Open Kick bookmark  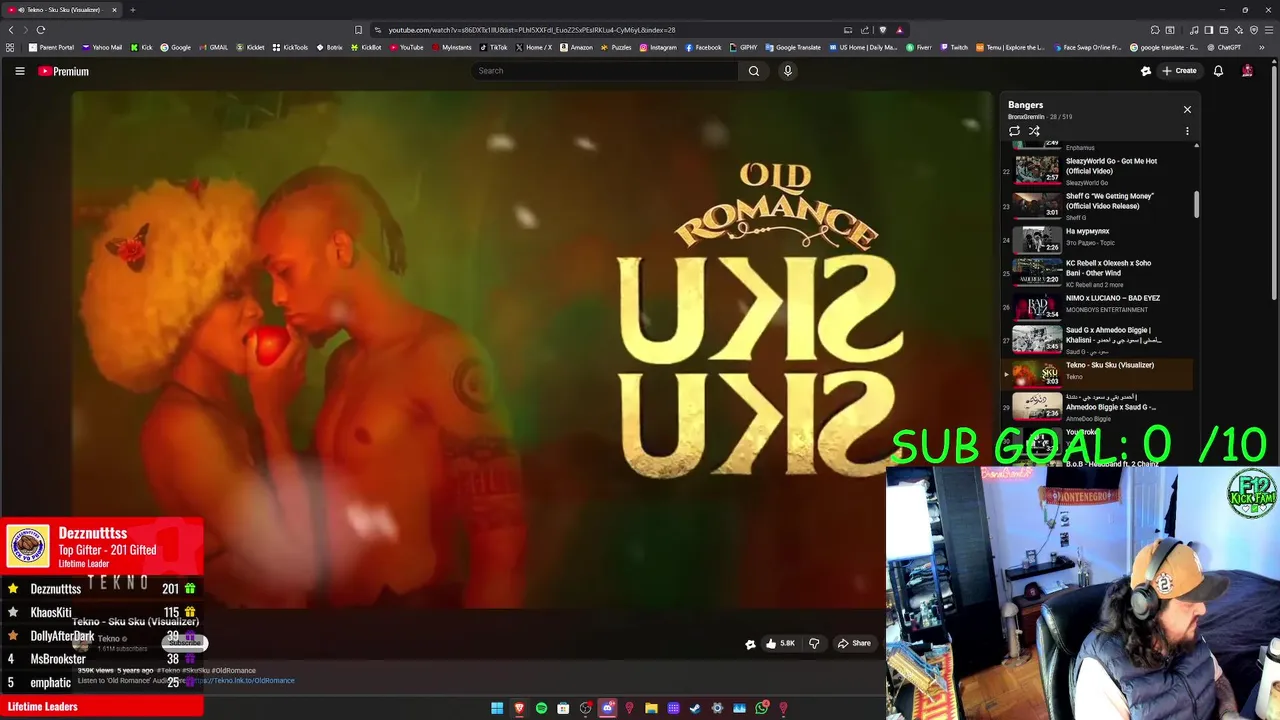tap(142, 47)
